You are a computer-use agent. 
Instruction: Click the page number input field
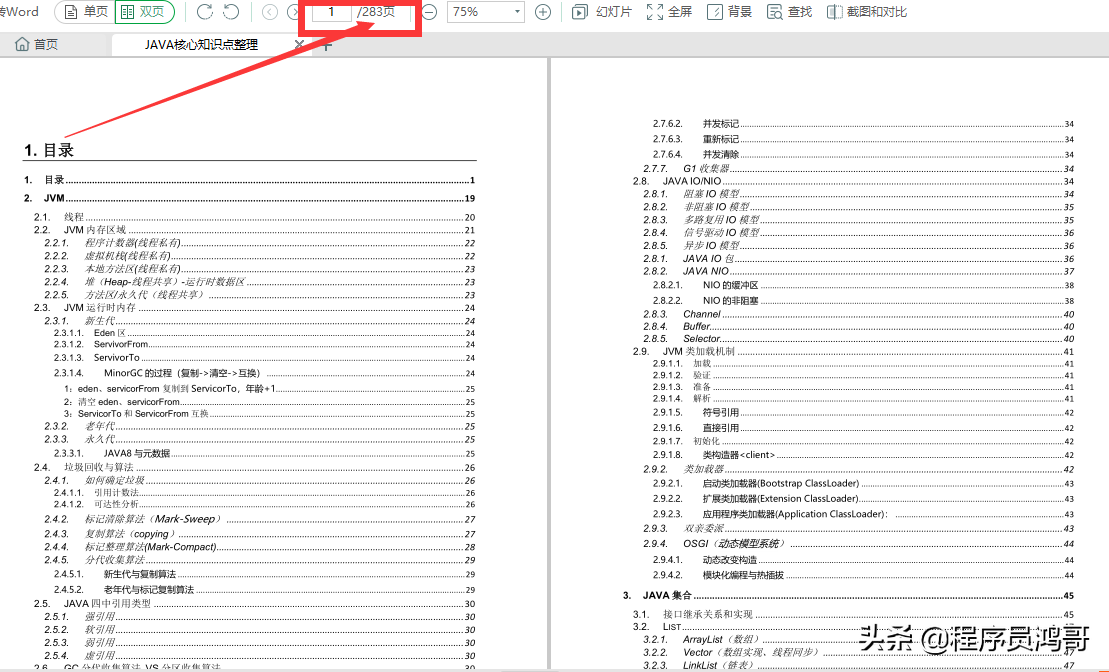coord(330,12)
